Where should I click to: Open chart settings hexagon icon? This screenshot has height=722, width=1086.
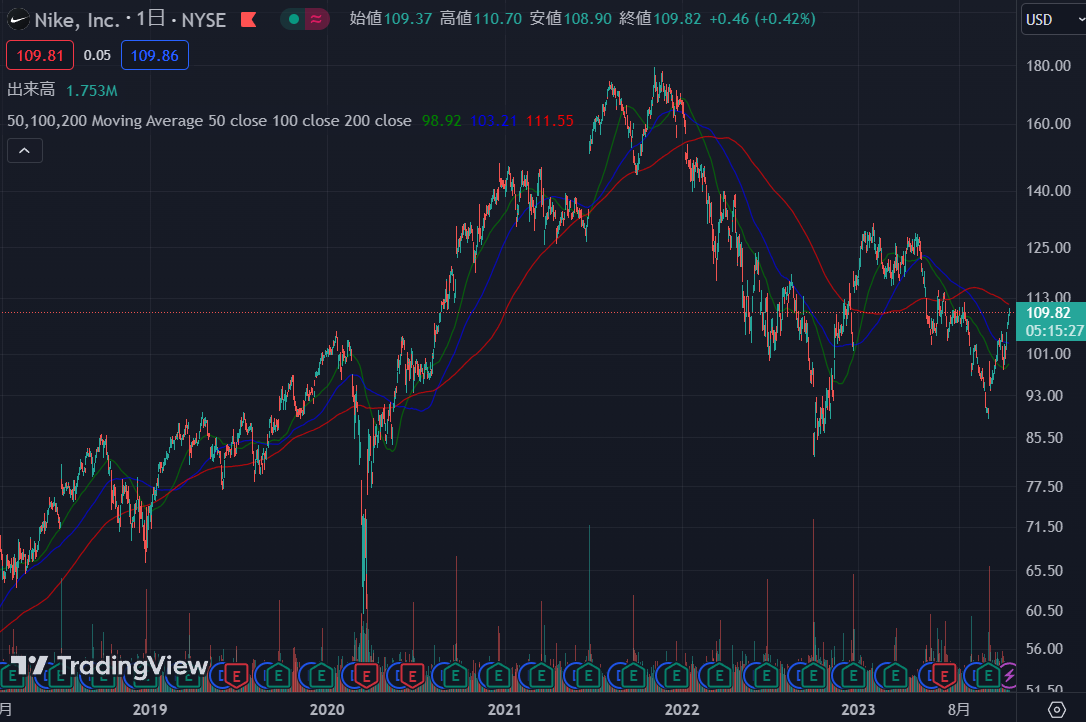tap(1056, 709)
